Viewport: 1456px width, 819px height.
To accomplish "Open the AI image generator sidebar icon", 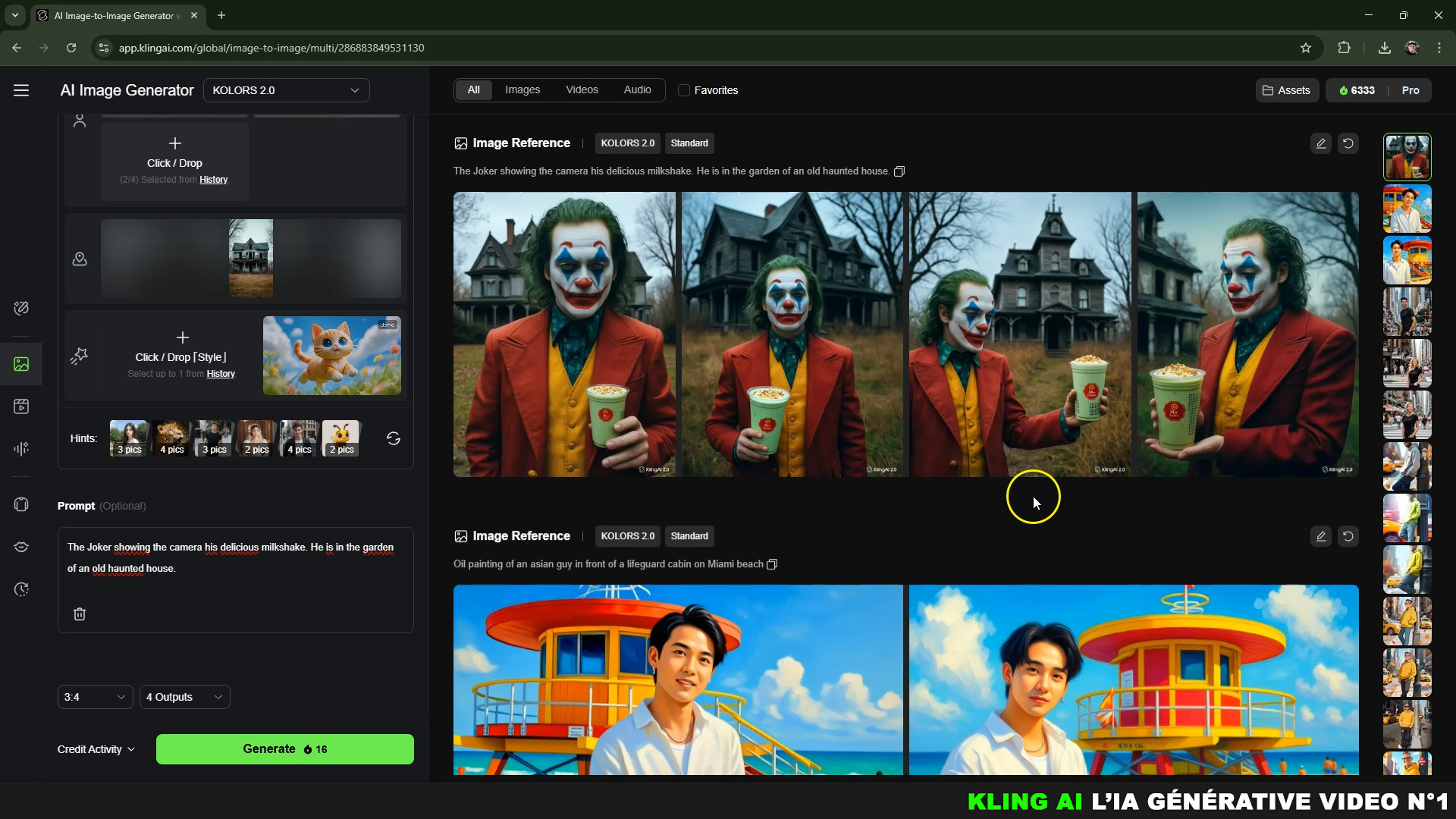I will [21, 364].
